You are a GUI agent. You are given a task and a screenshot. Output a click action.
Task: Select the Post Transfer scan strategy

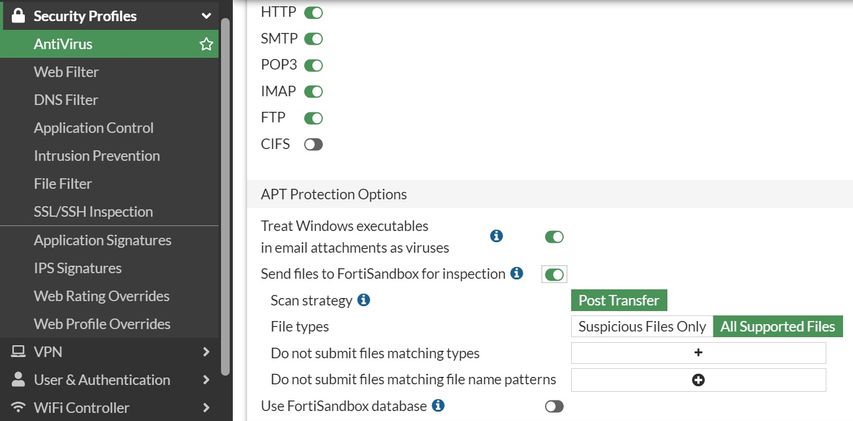point(618,300)
